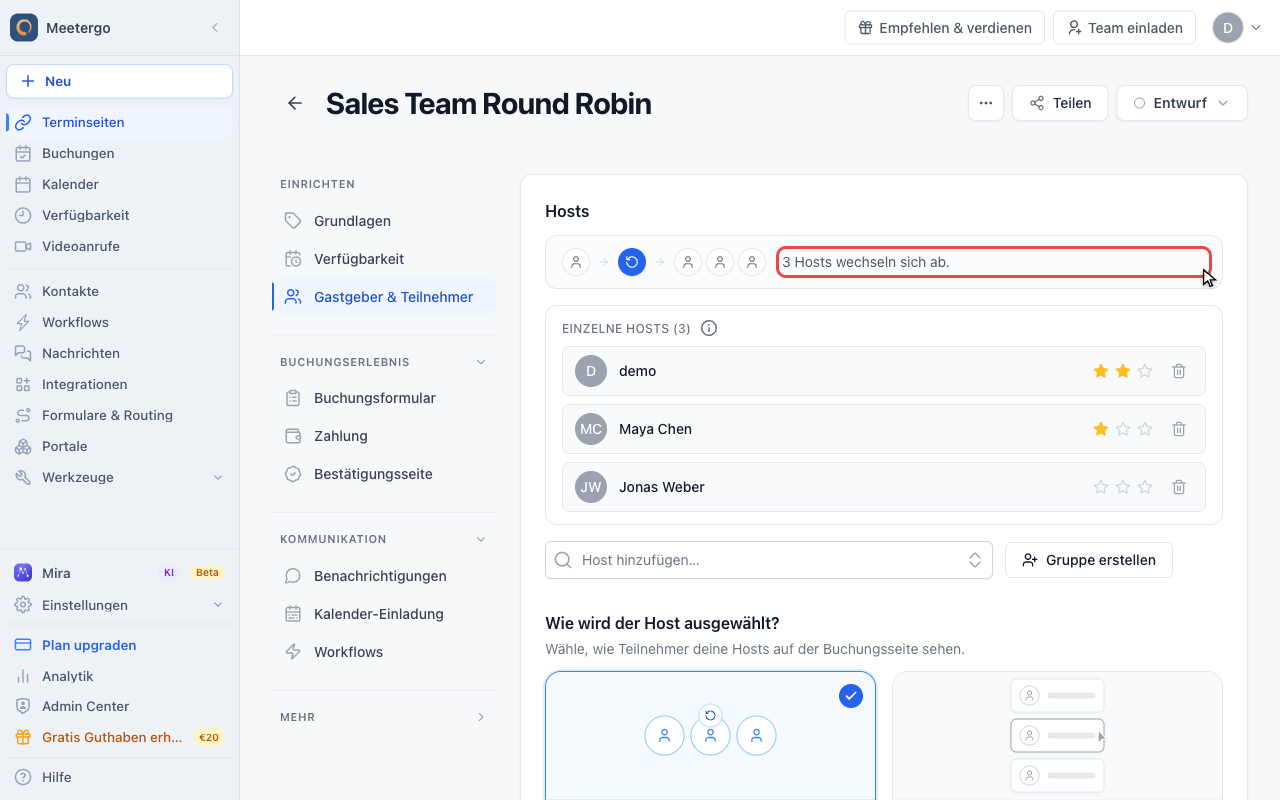Click the info icon next to Einzelne Hosts
This screenshot has height=800, width=1280.
(x=709, y=328)
